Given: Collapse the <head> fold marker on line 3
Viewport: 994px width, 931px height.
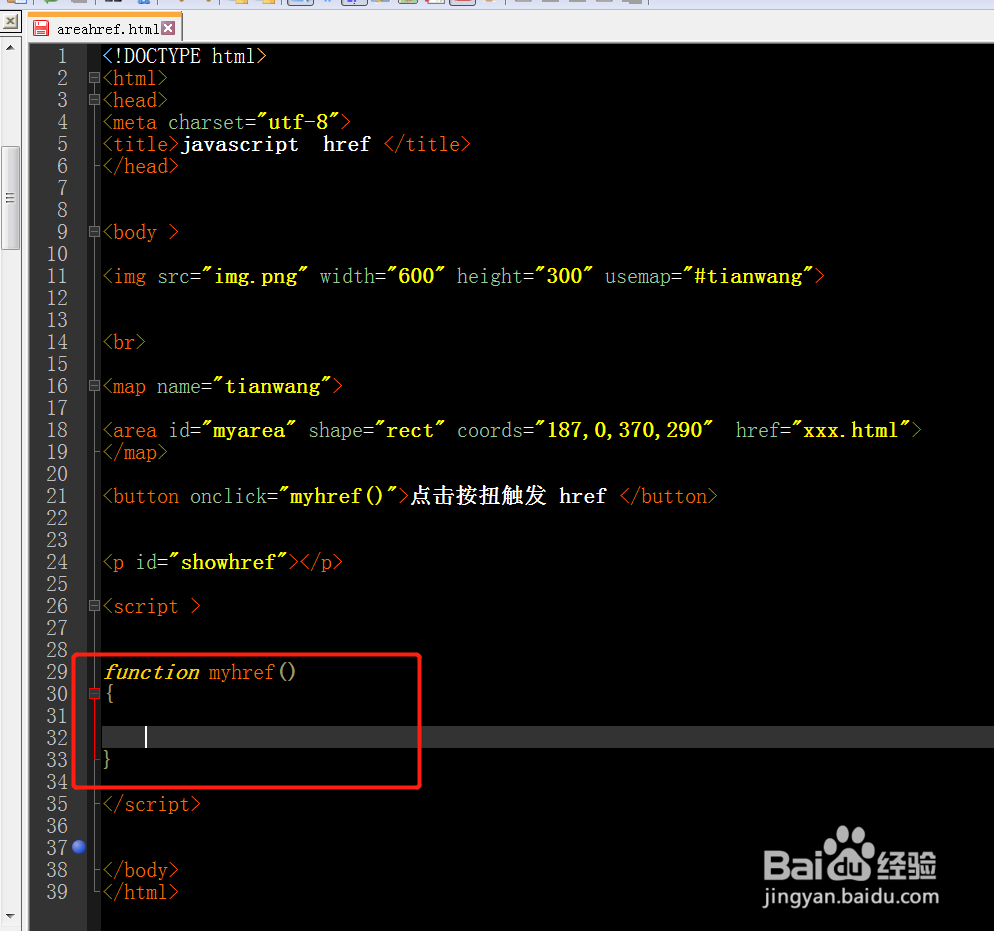Looking at the screenshot, I should pyautogui.click(x=94, y=100).
